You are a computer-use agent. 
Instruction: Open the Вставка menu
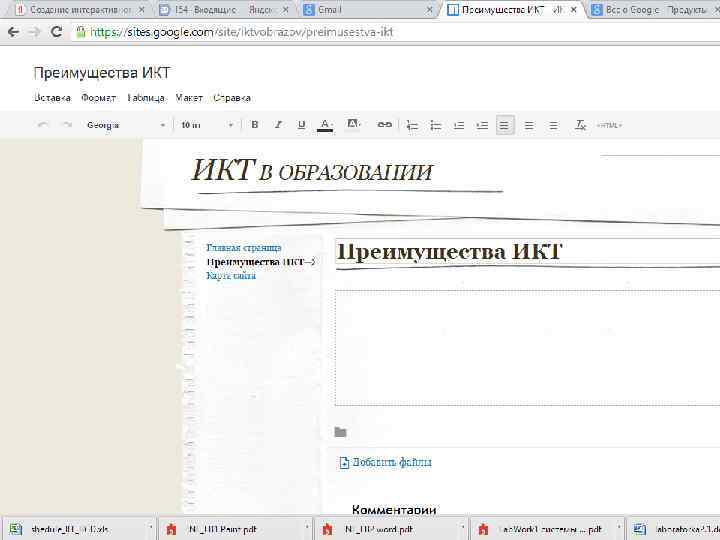(52, 98)
